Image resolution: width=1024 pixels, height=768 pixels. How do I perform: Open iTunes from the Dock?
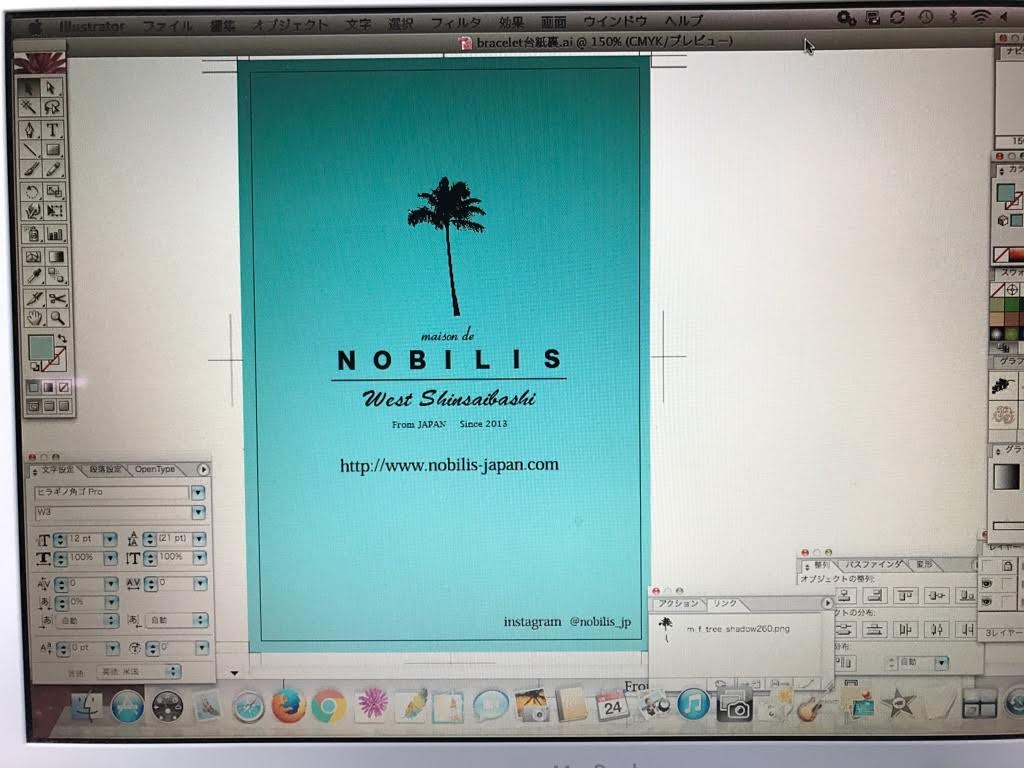click(693, 704)
